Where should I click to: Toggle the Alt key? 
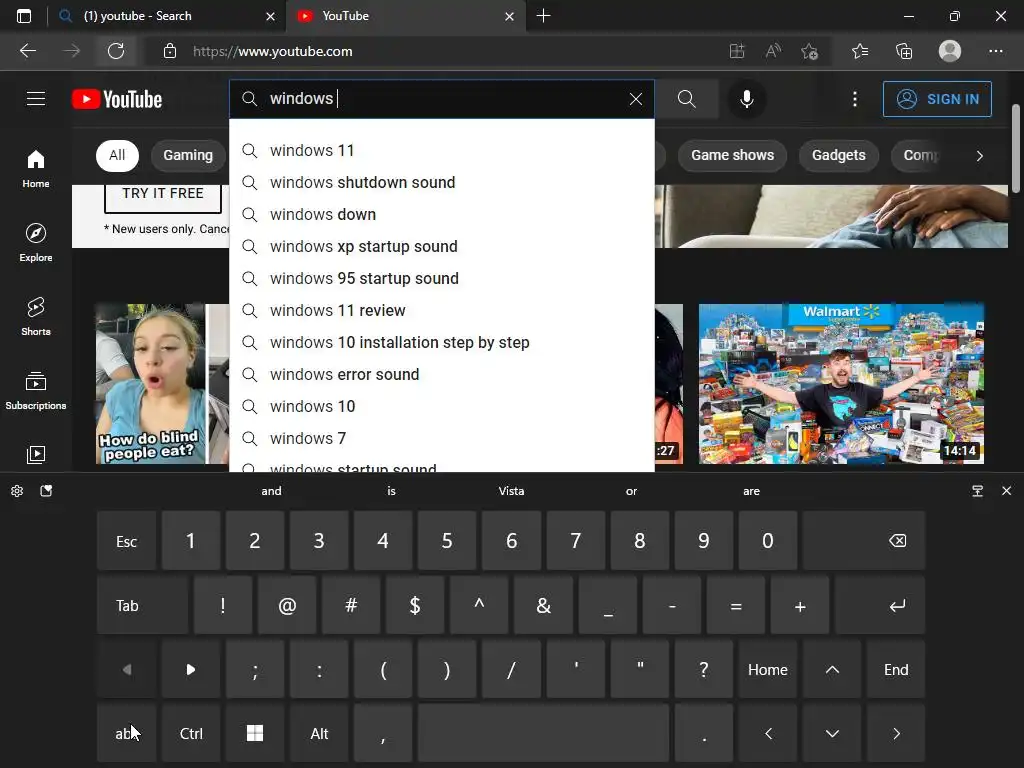(319, 733)
